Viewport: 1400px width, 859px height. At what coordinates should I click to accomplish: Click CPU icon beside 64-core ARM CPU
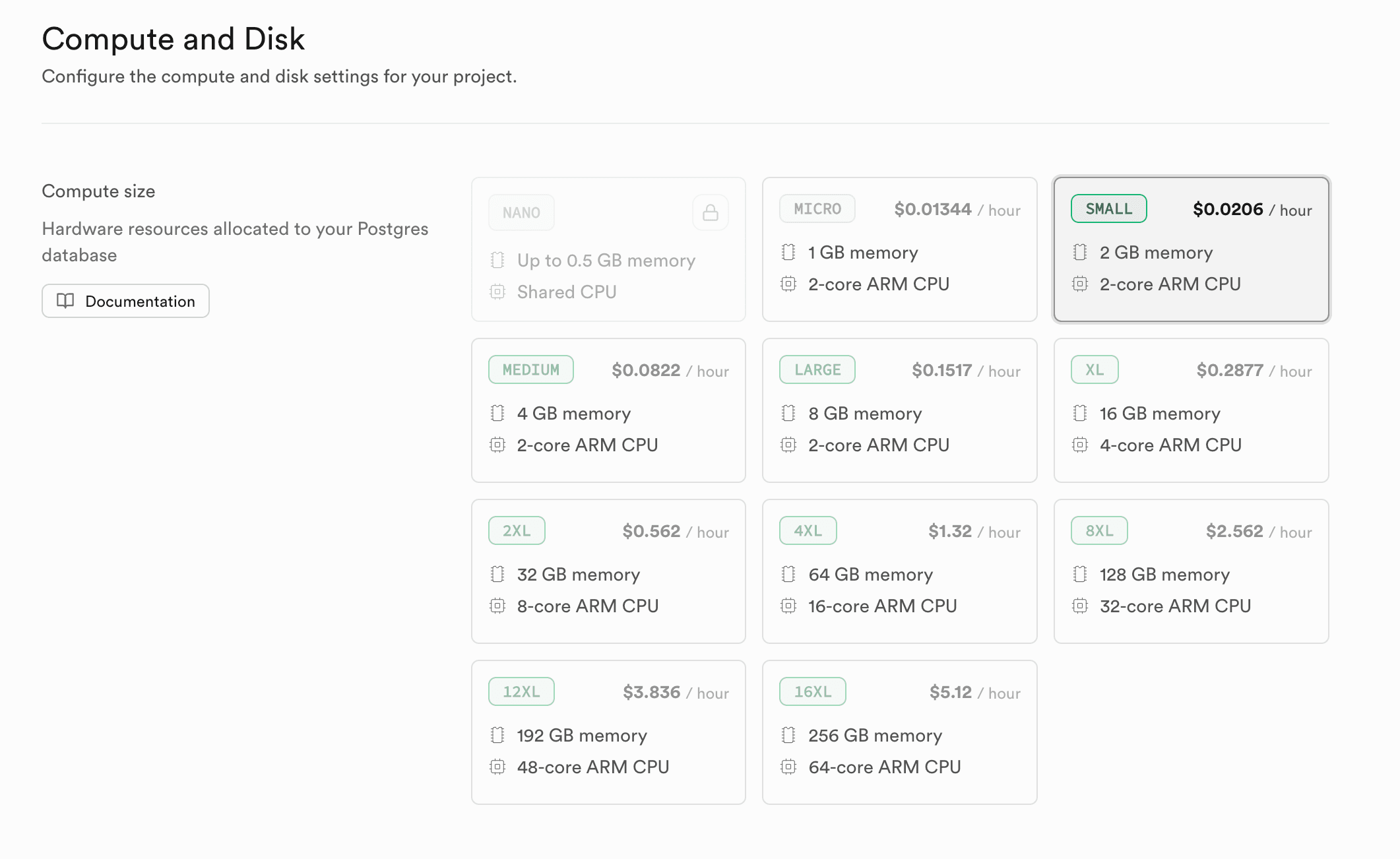click(788, 767)
